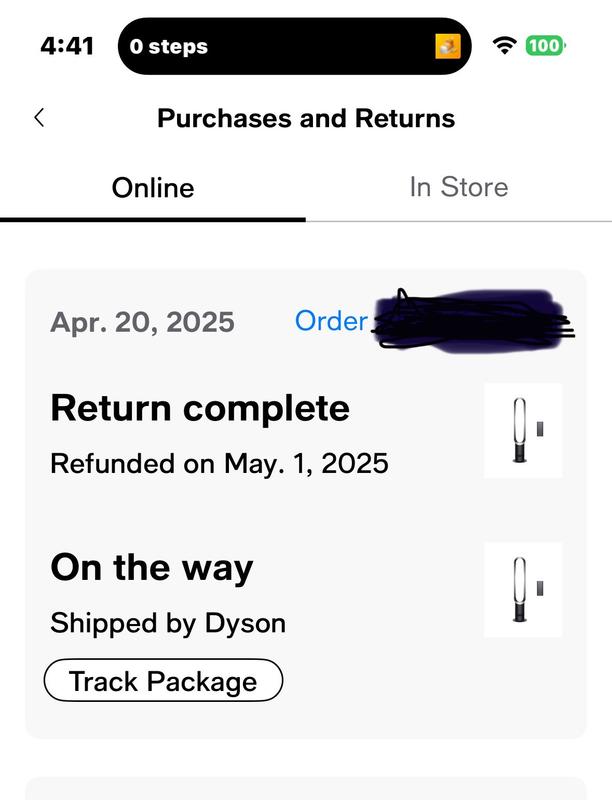Open the On the way fan thumbnail
Viewport: 612px width, 800px height.
(x=523, y=590)
